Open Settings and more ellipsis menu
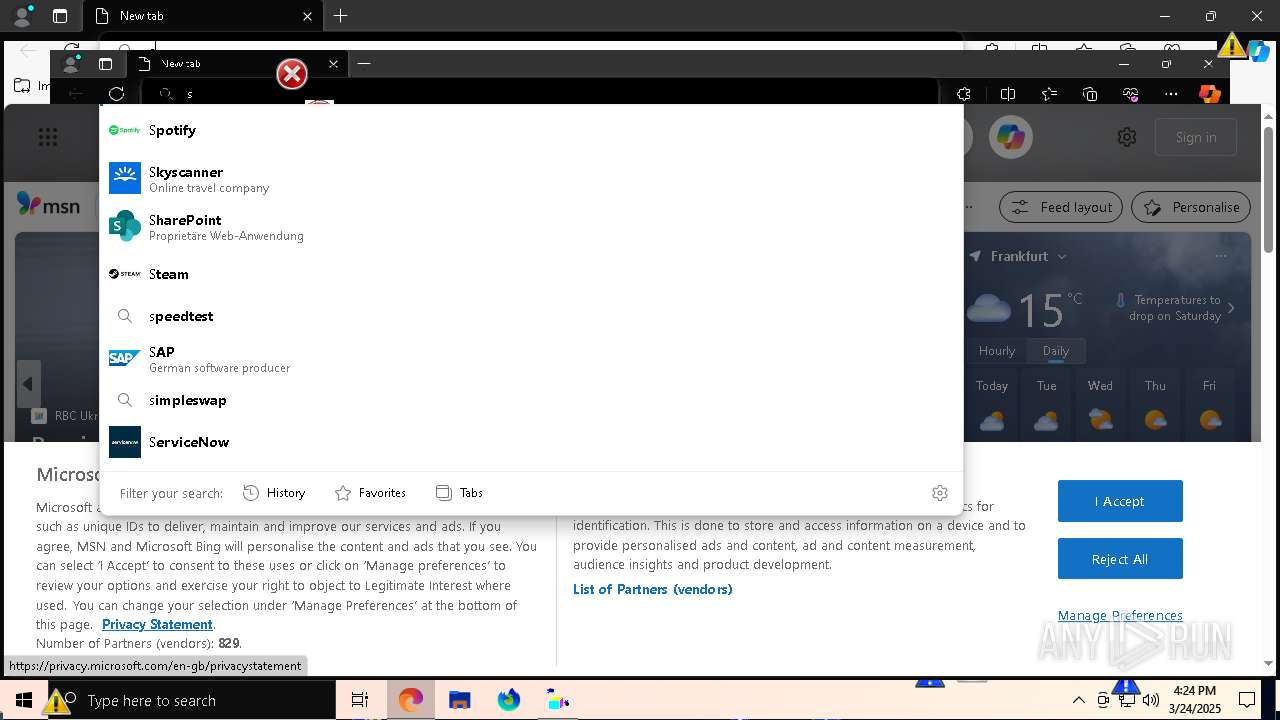The image size is (1280, 720). [x=1171, y=94]
